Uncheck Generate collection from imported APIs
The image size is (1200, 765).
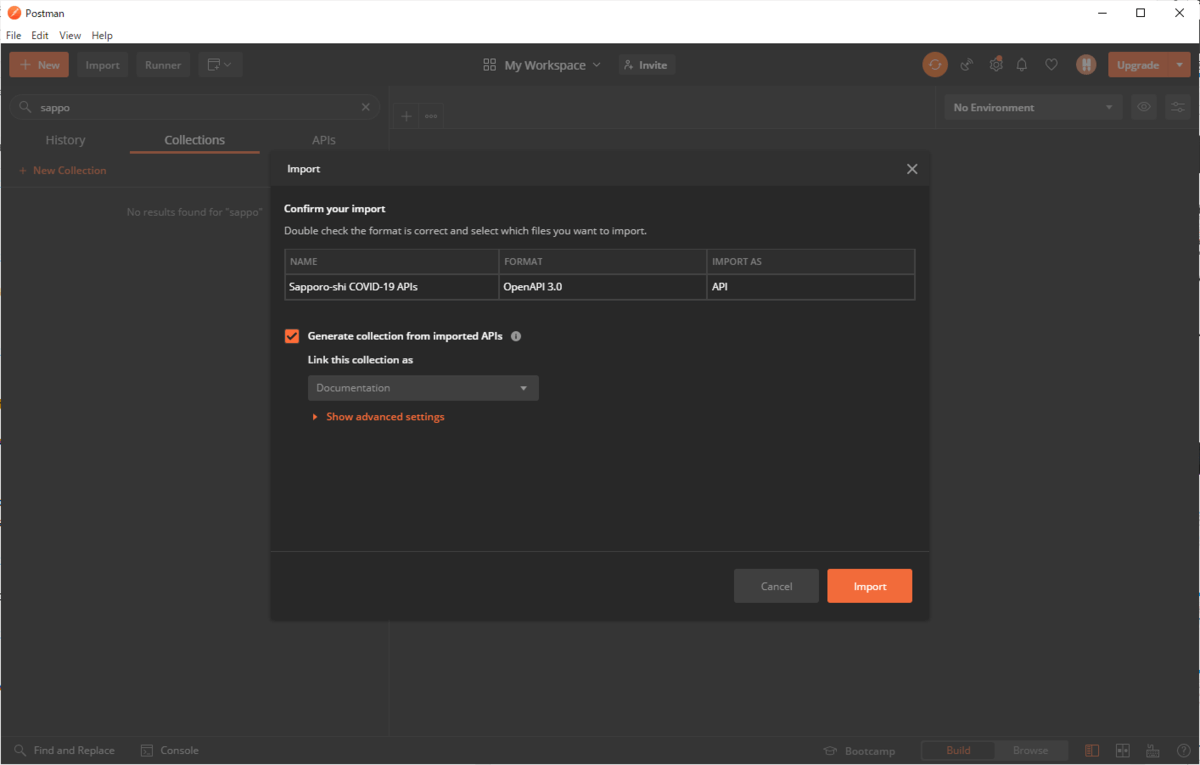coord(292,337)
